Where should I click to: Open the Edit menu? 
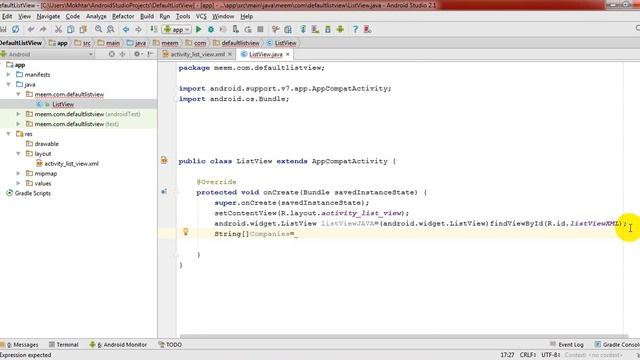pyautogui.click(x=7, y=16)
